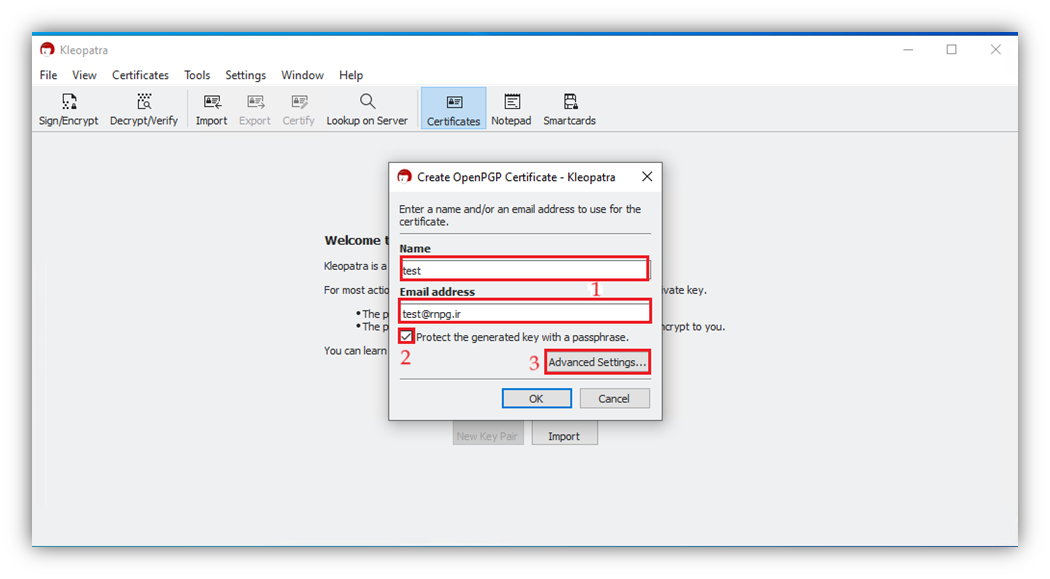Click the Export toolbar icon
Image resolution: width=1050 pixels, height=579 pixels.
254,109
